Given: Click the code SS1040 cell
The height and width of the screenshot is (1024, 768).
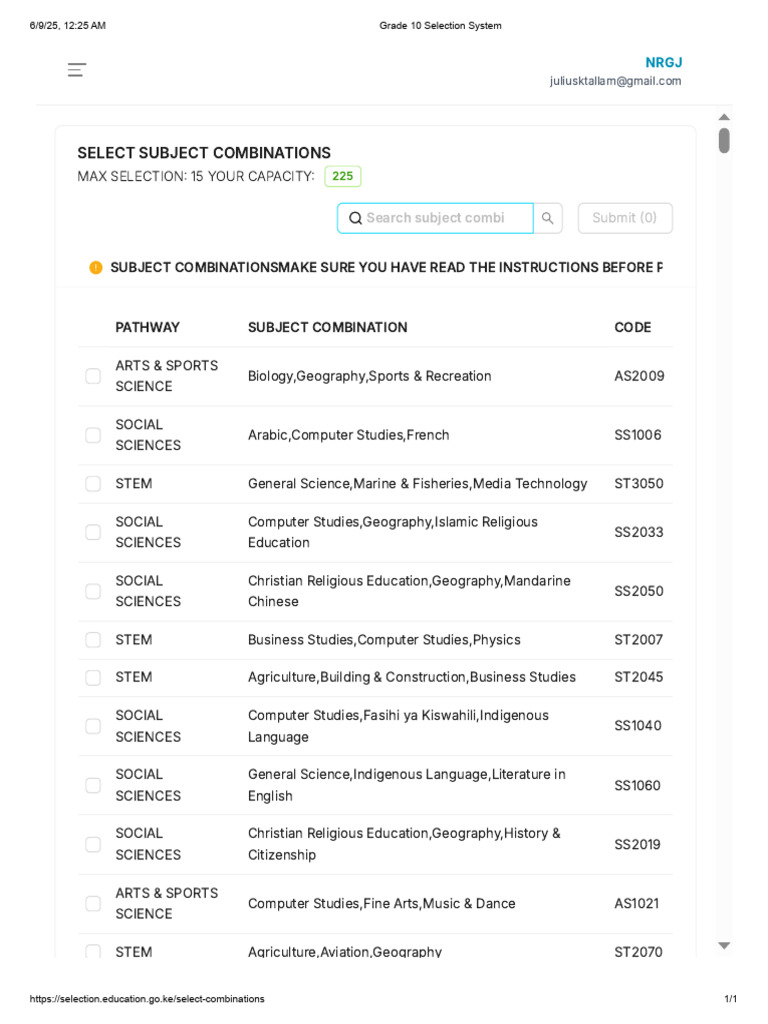Looking at the screenshot, I should (x=638, y=726).
